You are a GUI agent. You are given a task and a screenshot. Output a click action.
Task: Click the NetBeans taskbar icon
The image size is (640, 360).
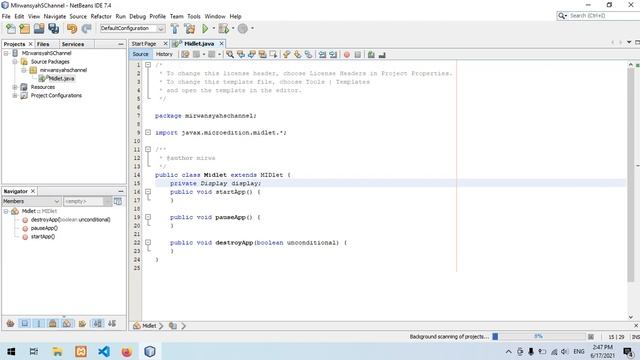[150, 351]
